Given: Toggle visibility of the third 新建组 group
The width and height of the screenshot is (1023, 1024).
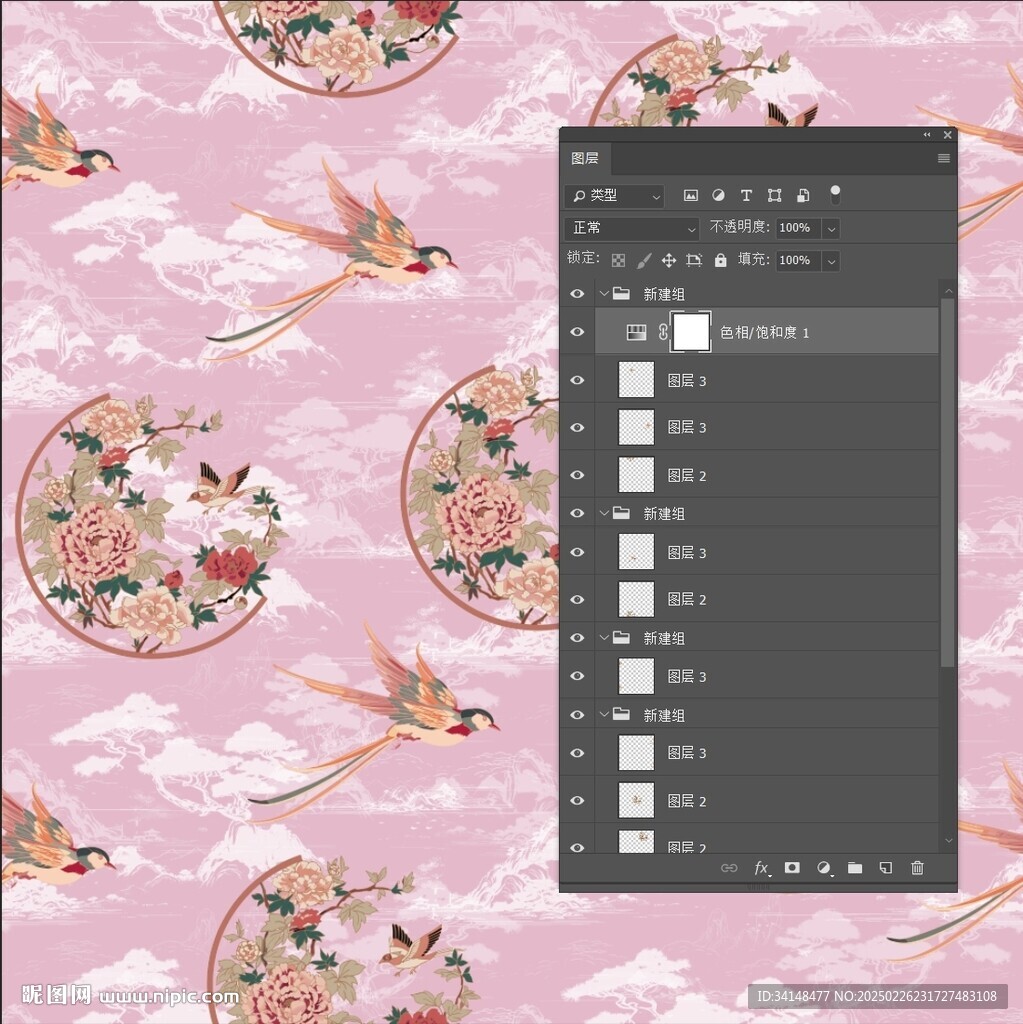Looking at the screenshot, I should pyautogui.click(x=577, y=638).
